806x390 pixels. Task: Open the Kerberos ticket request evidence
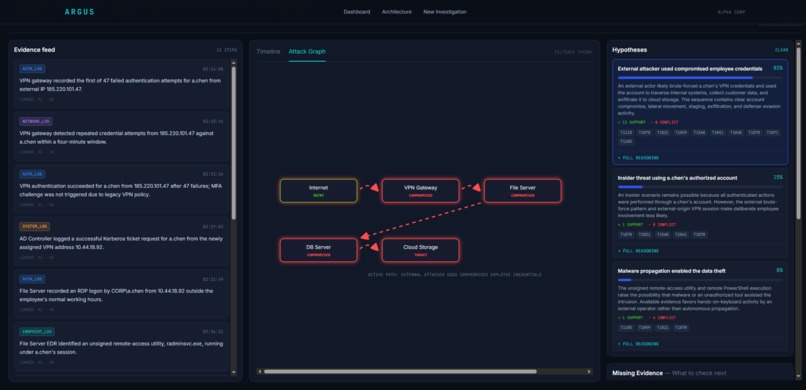121,242
